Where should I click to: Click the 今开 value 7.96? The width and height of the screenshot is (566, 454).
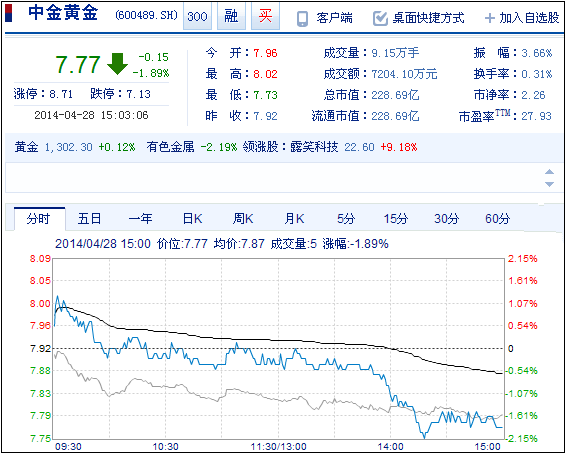[265, 54]
